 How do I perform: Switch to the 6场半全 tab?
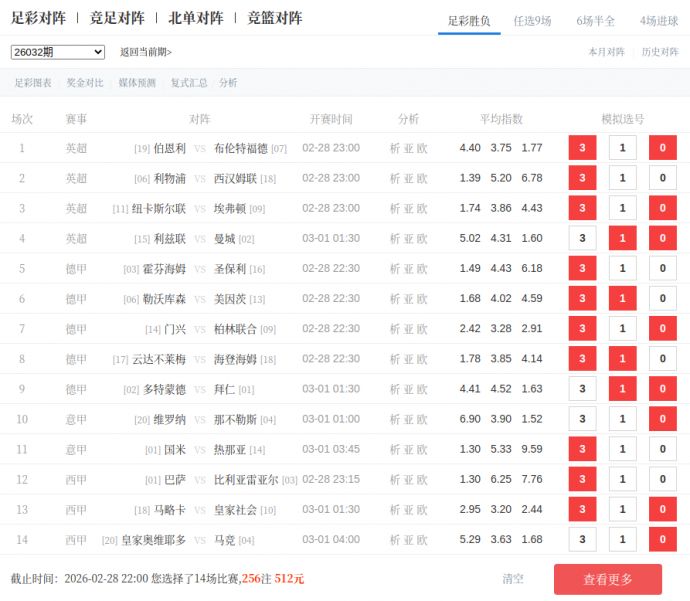pos(596,20)
